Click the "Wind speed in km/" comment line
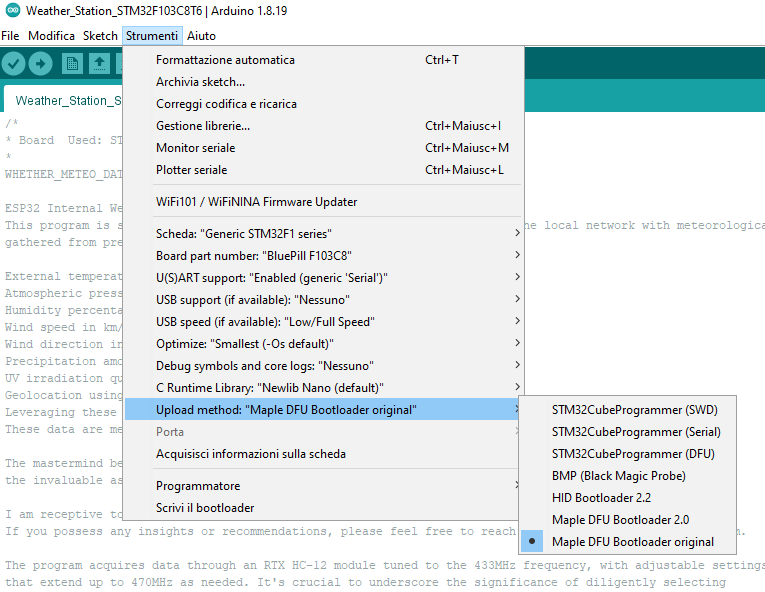The width and height of the screenshot is (765, 592). coord(61,327)
